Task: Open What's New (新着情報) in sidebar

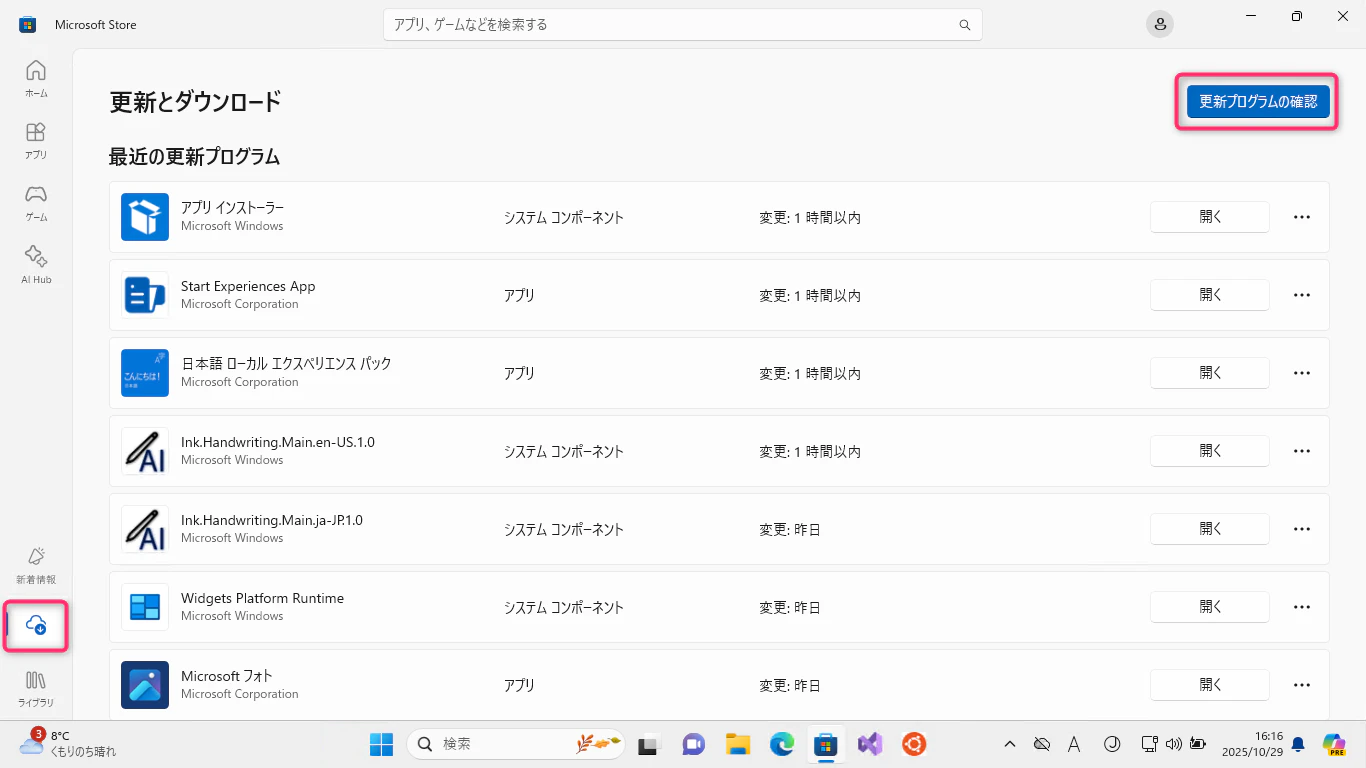Action: pos(36,565)
